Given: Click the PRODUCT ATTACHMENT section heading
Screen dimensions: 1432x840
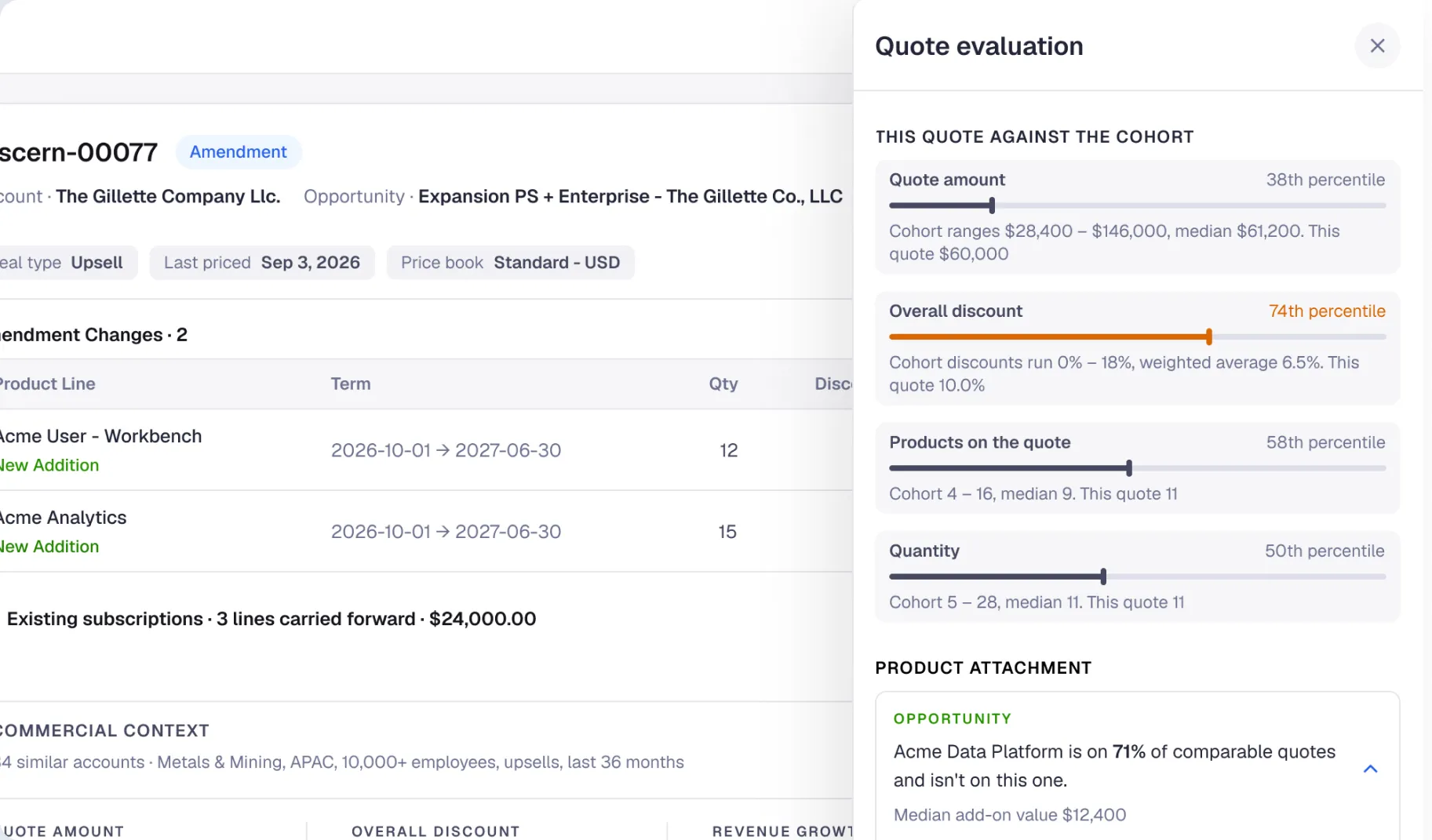Looking at the screenshot, I should point(983,668).
